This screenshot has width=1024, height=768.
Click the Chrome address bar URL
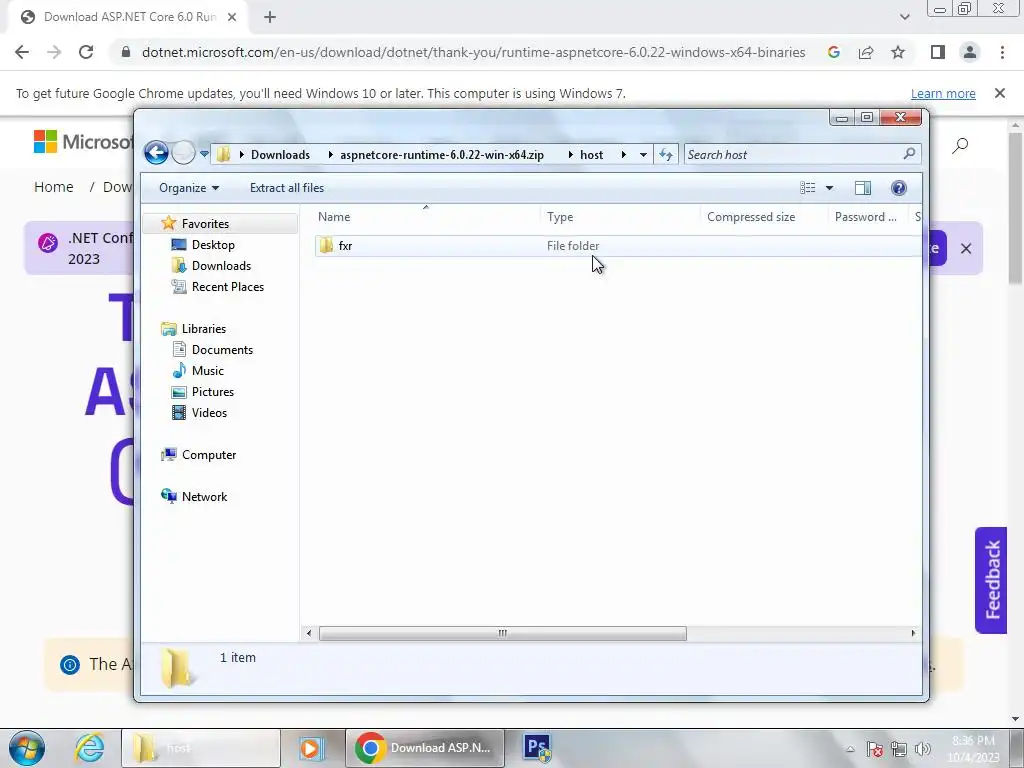coord(473,52)
